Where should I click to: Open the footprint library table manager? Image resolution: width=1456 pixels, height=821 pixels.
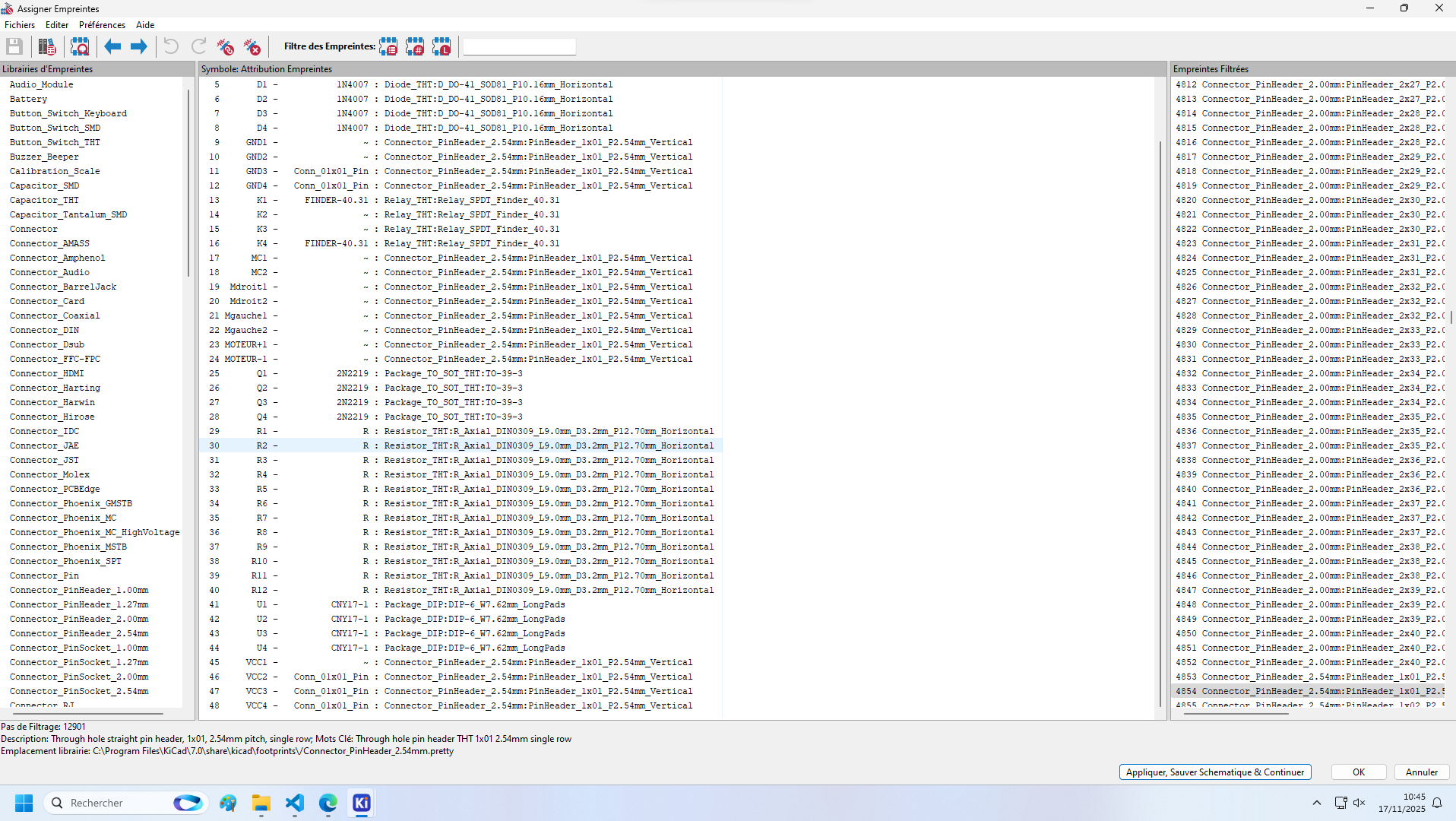[x=47, y=47]
